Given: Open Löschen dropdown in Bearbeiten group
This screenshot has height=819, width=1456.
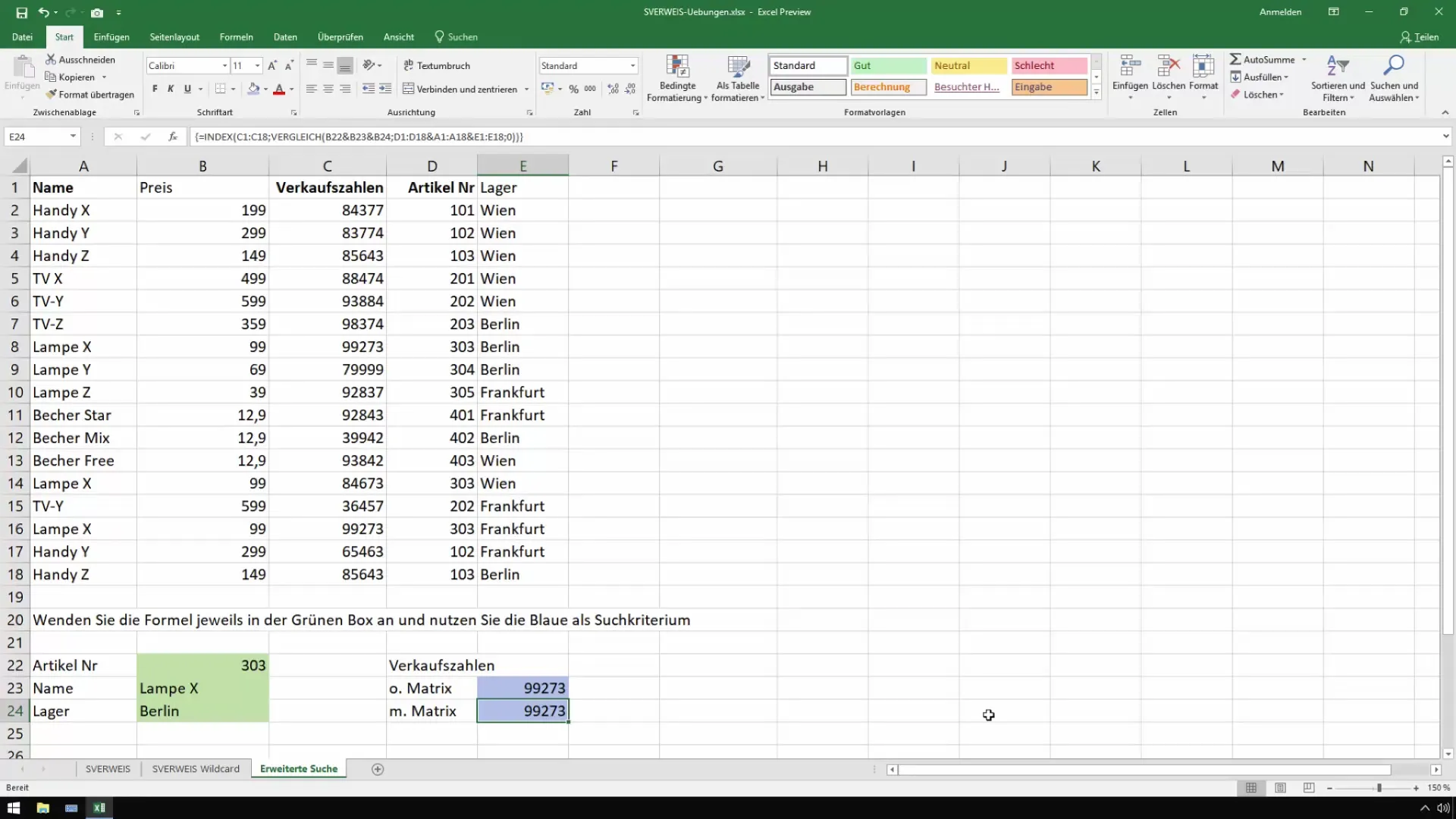Looking at the screenshot, I should tap(1257, 94).
